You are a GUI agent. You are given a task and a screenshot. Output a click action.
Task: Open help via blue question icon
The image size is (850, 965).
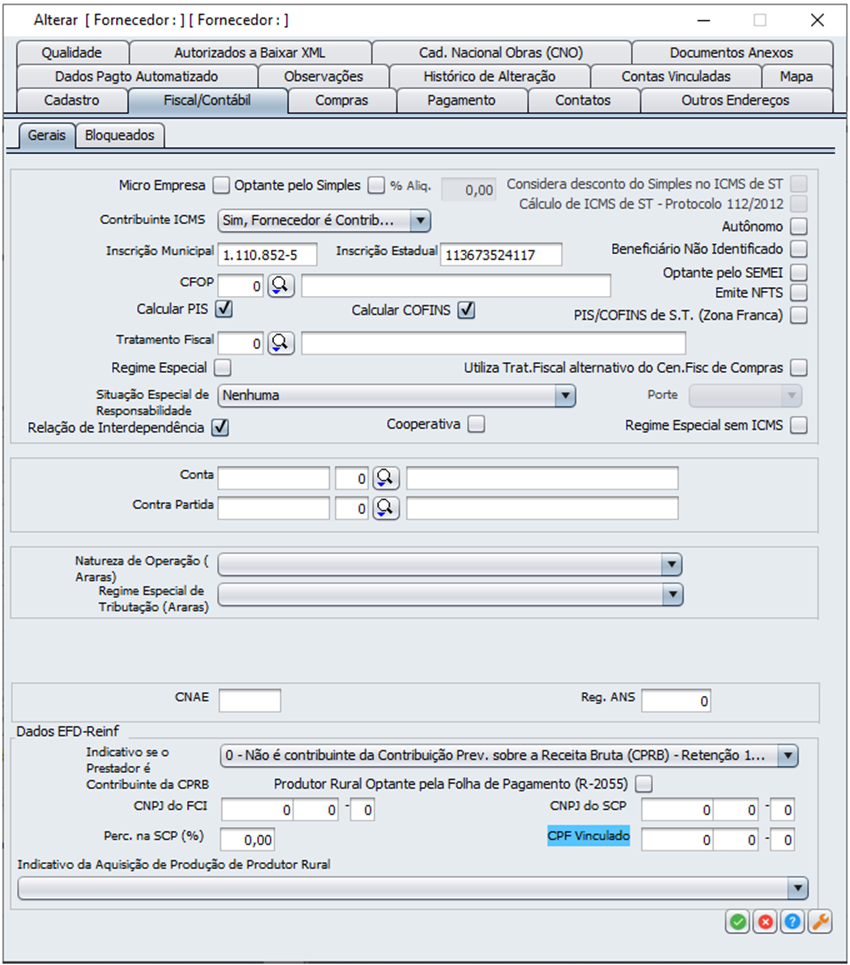click(793, 921)
